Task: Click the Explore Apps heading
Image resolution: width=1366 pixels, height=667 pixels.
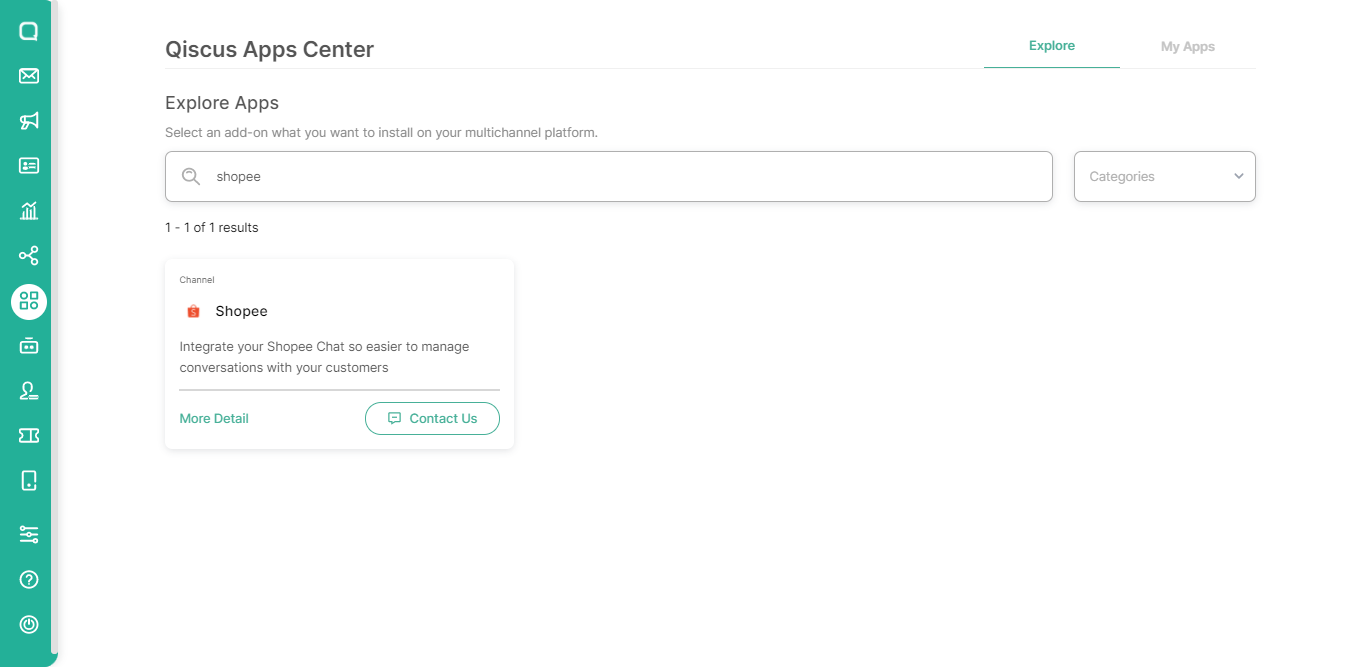Action: pos(222,103)
